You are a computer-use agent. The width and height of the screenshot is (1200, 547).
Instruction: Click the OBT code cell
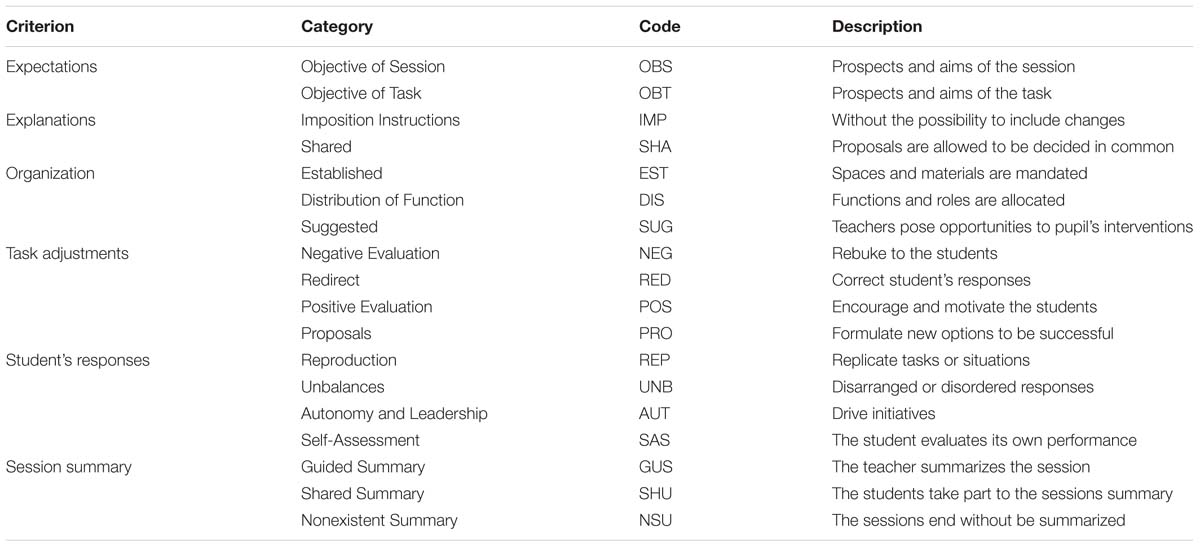pos(655,93)
